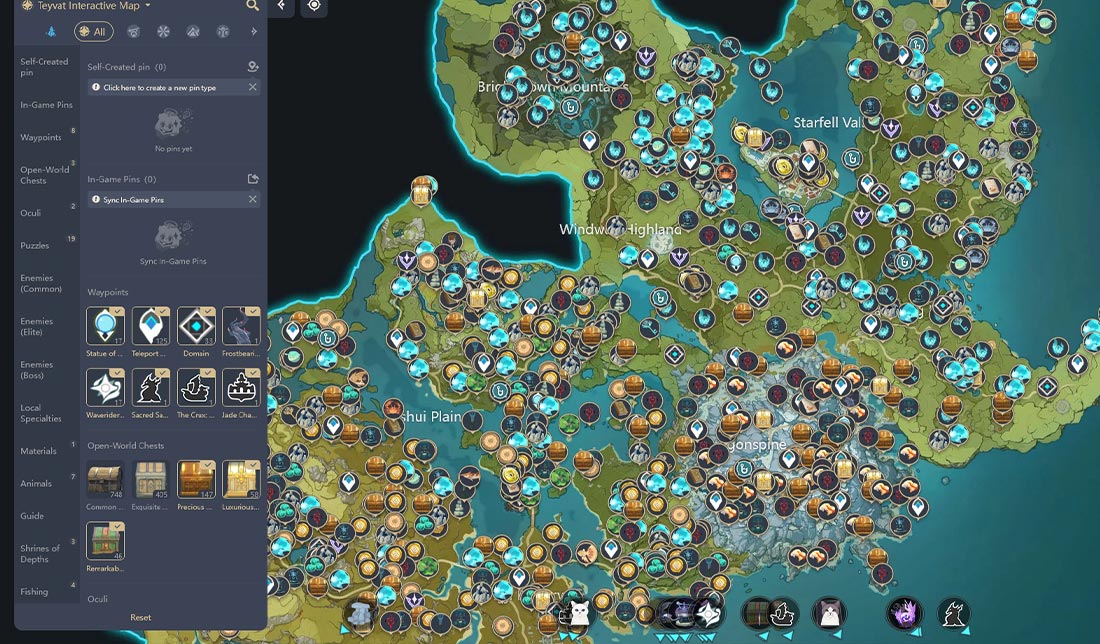Select the Liyue region filter icon
The width and height of the screenshot is (1100, 644).
click(x=192, y=31)
